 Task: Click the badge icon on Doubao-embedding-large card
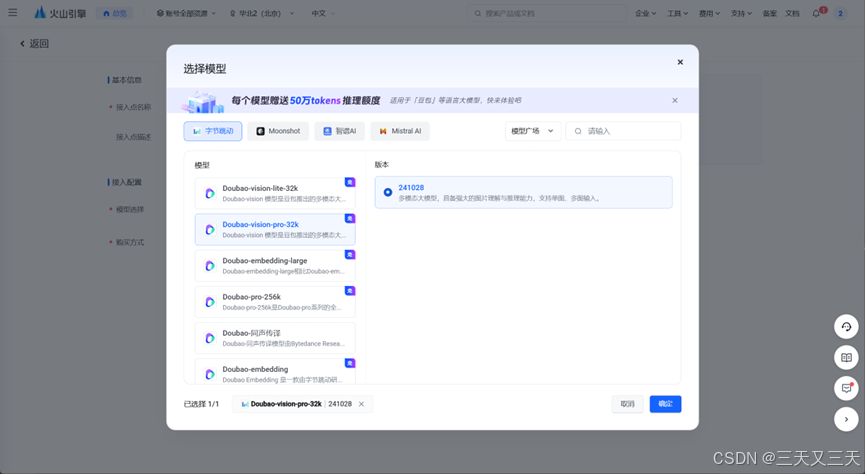click(x=350, y=254)
